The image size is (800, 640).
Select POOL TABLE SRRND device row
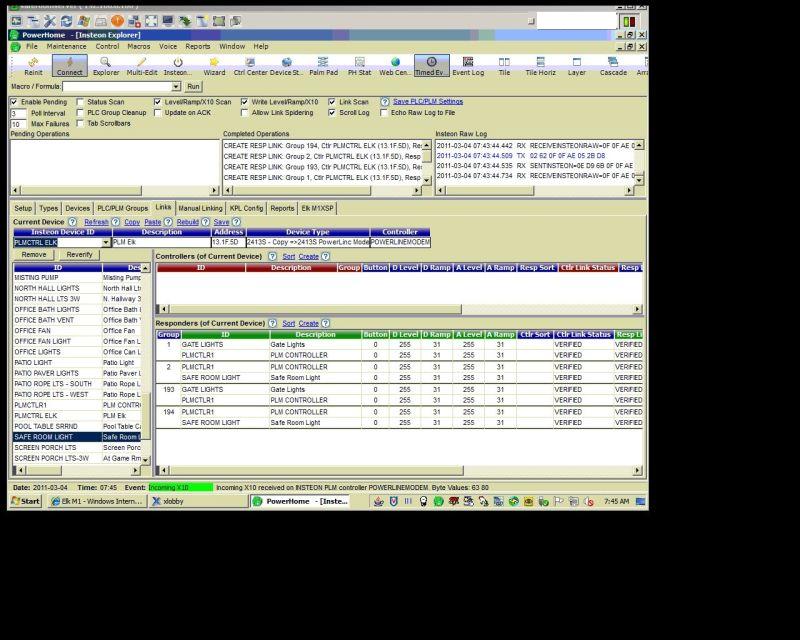78,426
